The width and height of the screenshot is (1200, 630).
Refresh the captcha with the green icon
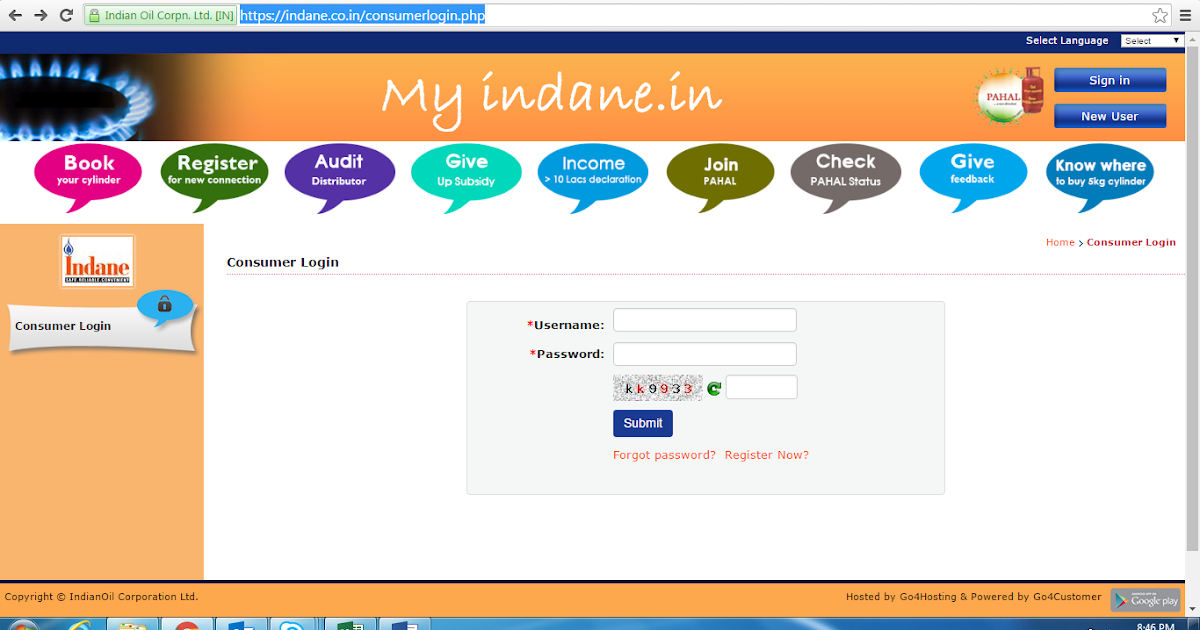714,389
